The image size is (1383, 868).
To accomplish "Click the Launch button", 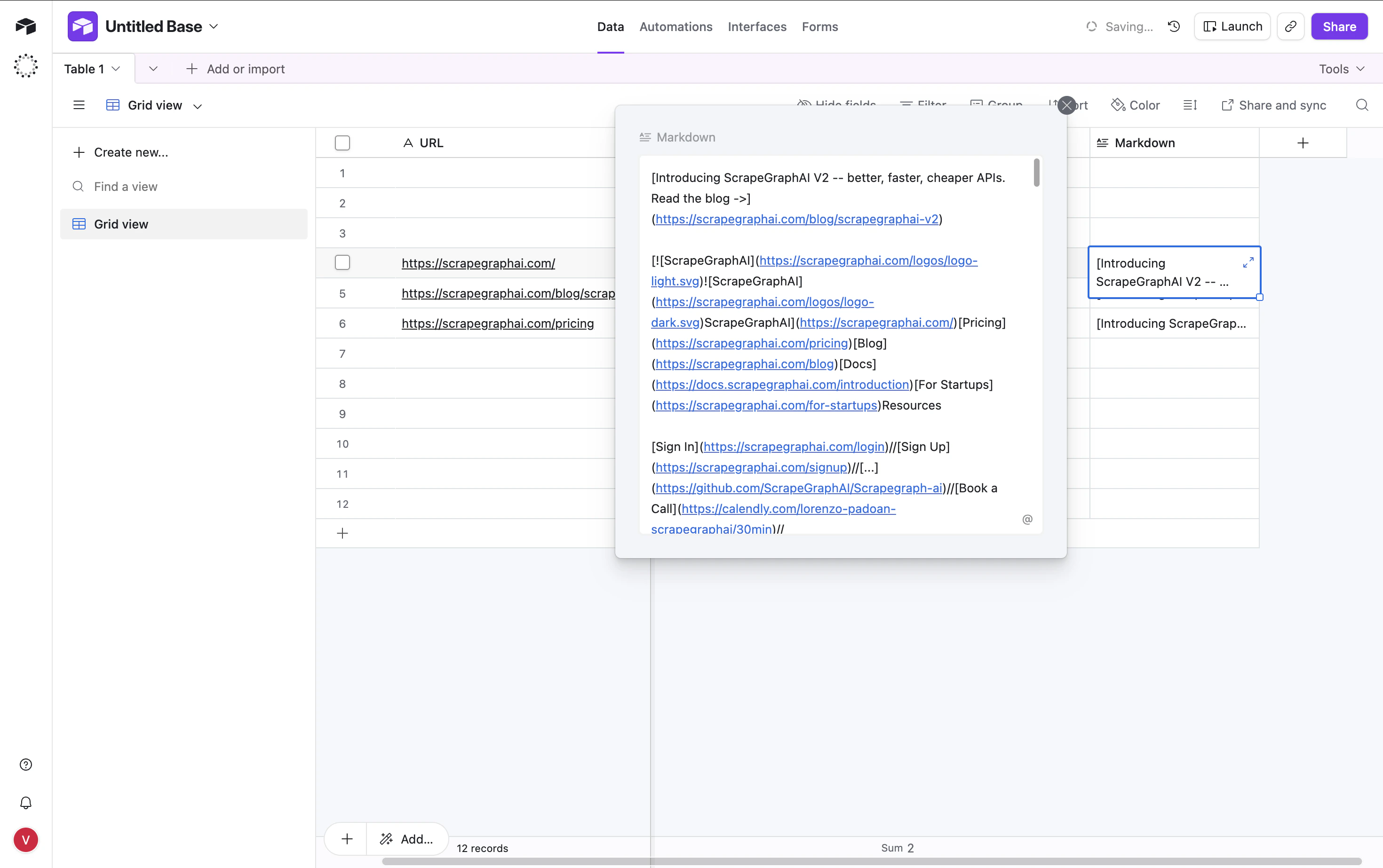I will coord(1232,26).
